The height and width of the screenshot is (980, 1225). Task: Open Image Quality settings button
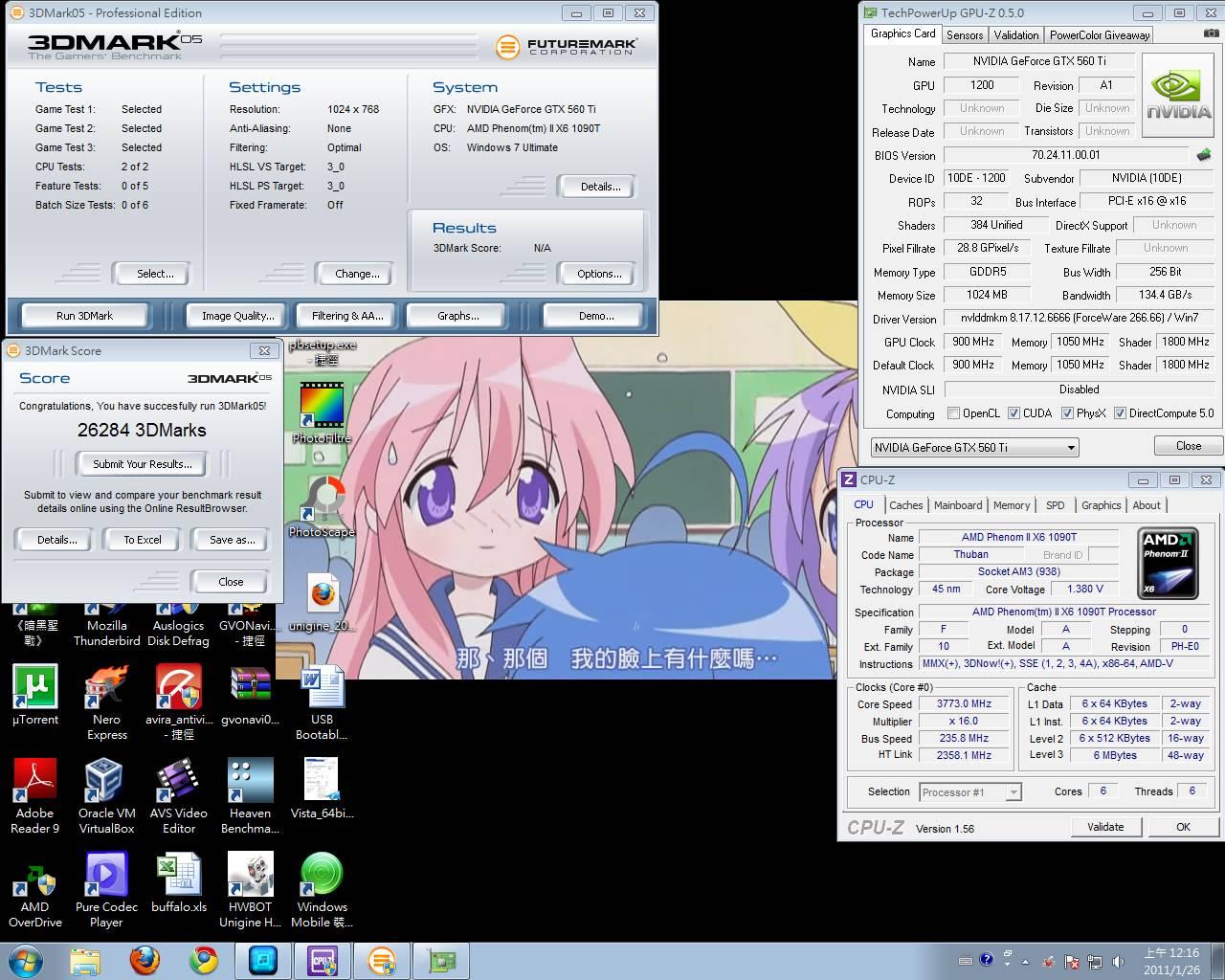click(x=237, y=316)
